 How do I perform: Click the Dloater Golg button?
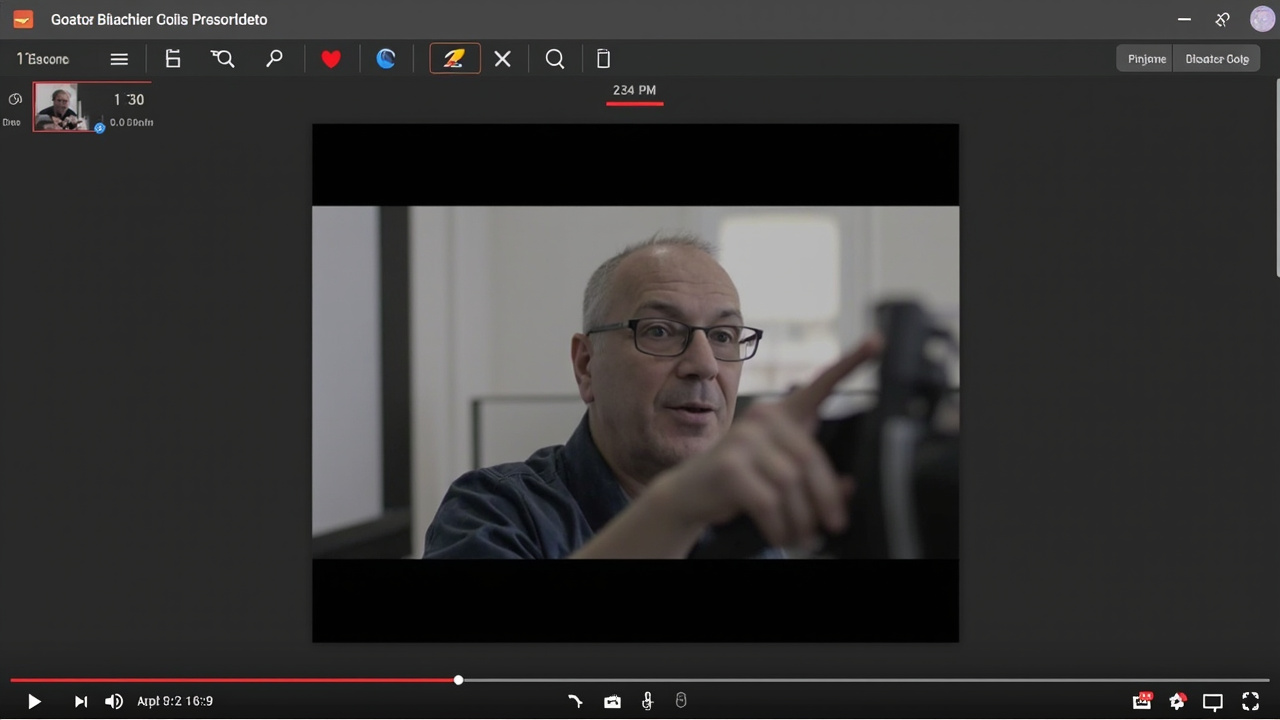tap(1217, 59)
